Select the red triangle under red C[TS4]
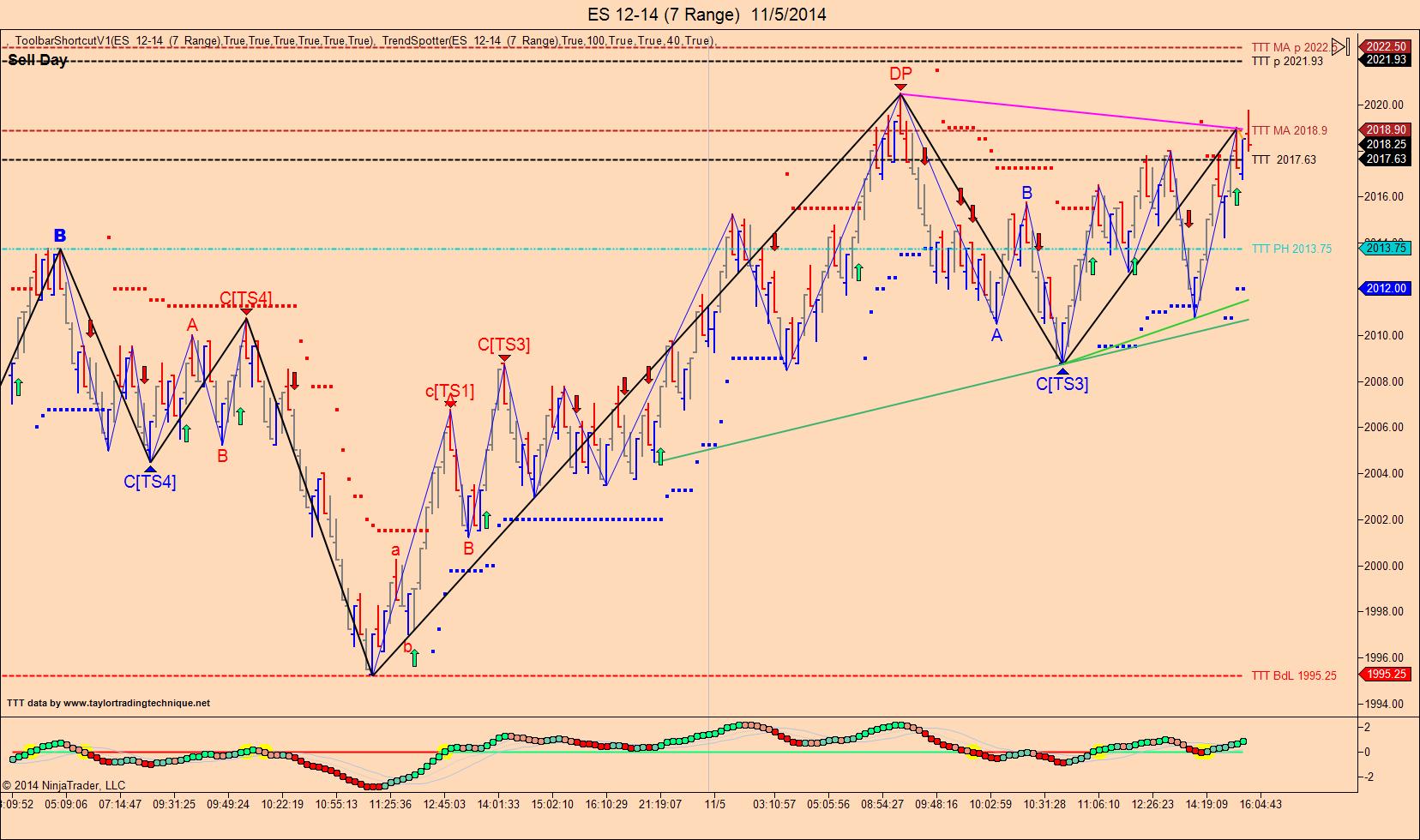 click(246, 312)
